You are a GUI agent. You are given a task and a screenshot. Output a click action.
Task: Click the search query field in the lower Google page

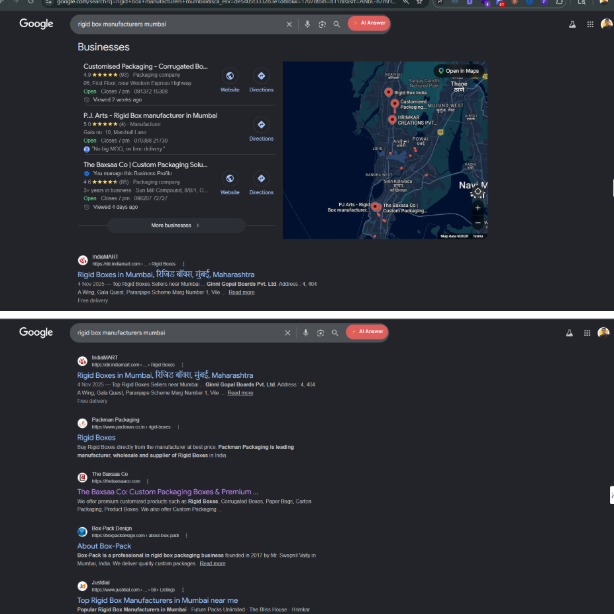click(x=178, y=333)
